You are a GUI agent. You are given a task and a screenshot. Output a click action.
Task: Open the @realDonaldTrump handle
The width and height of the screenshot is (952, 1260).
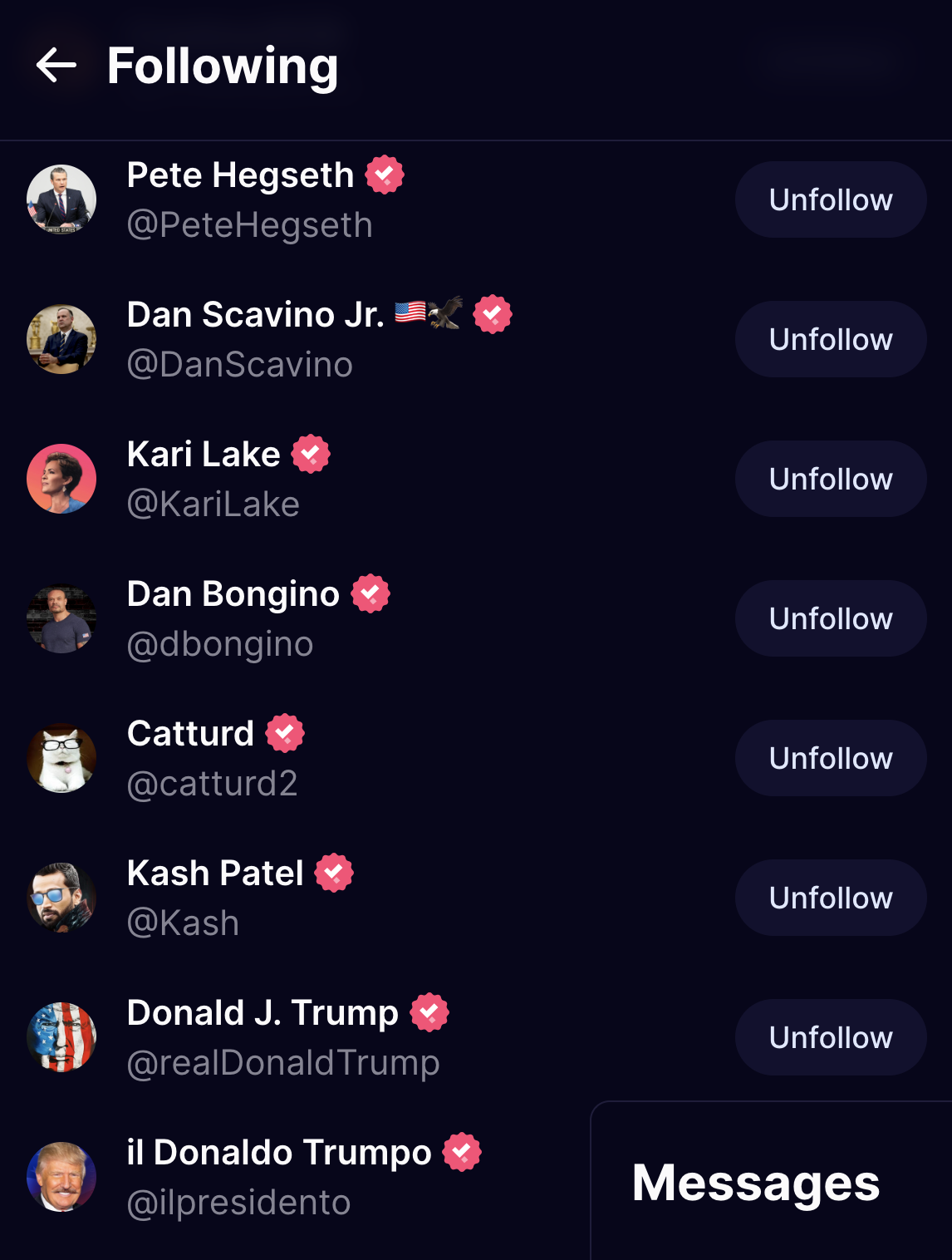283,1063
